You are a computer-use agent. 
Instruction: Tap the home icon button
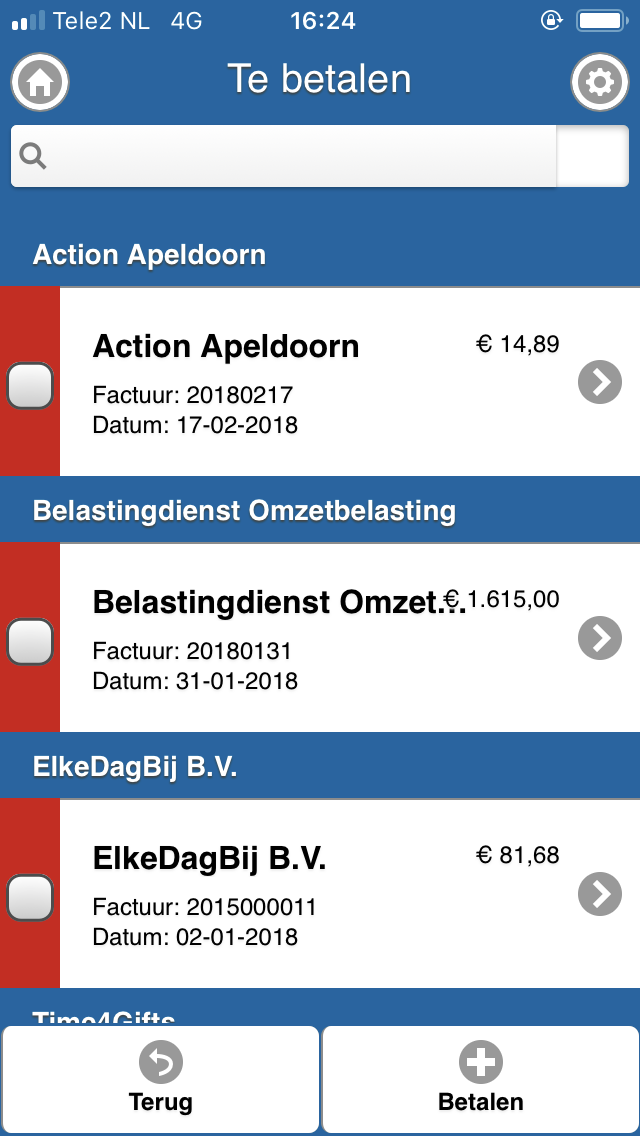pos(40,82)
